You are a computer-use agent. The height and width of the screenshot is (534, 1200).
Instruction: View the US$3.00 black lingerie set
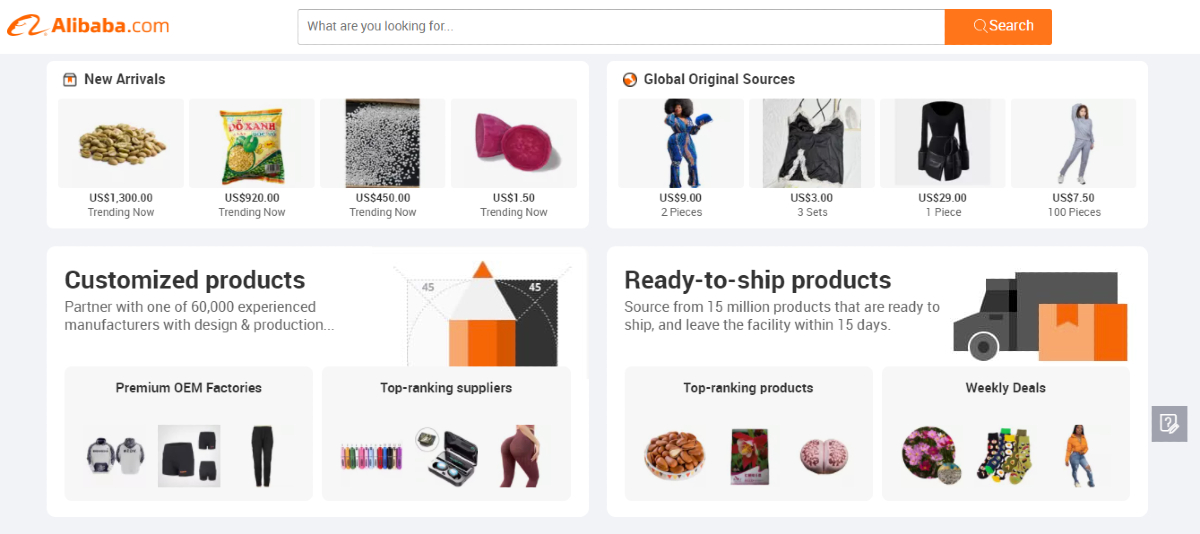pyautogui.click(x=812, y=143)
